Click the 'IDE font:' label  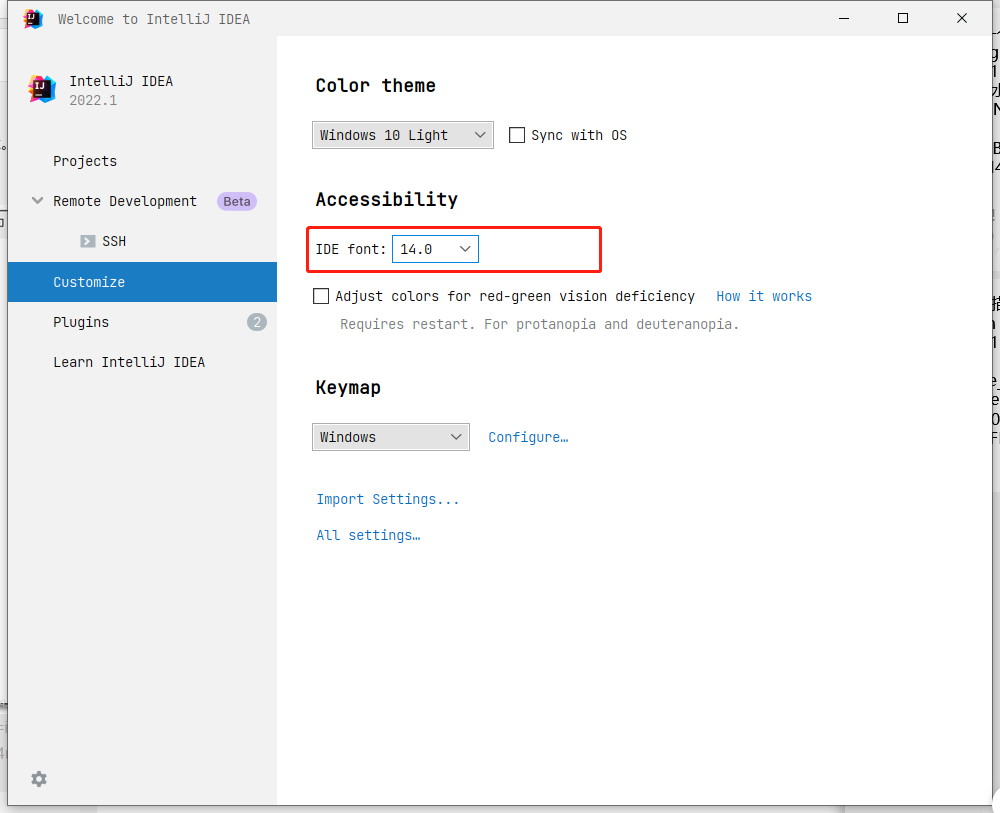(x=351, y=249)
